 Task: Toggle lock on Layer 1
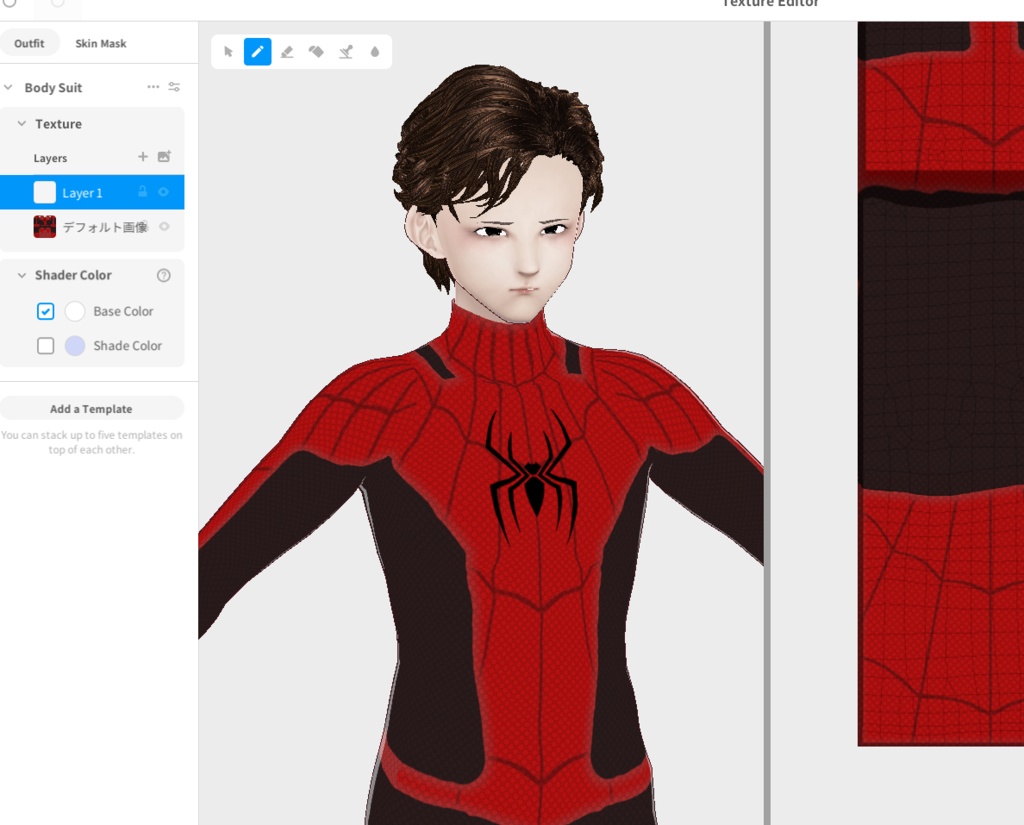pyautogui.click(x=142, y=192)
